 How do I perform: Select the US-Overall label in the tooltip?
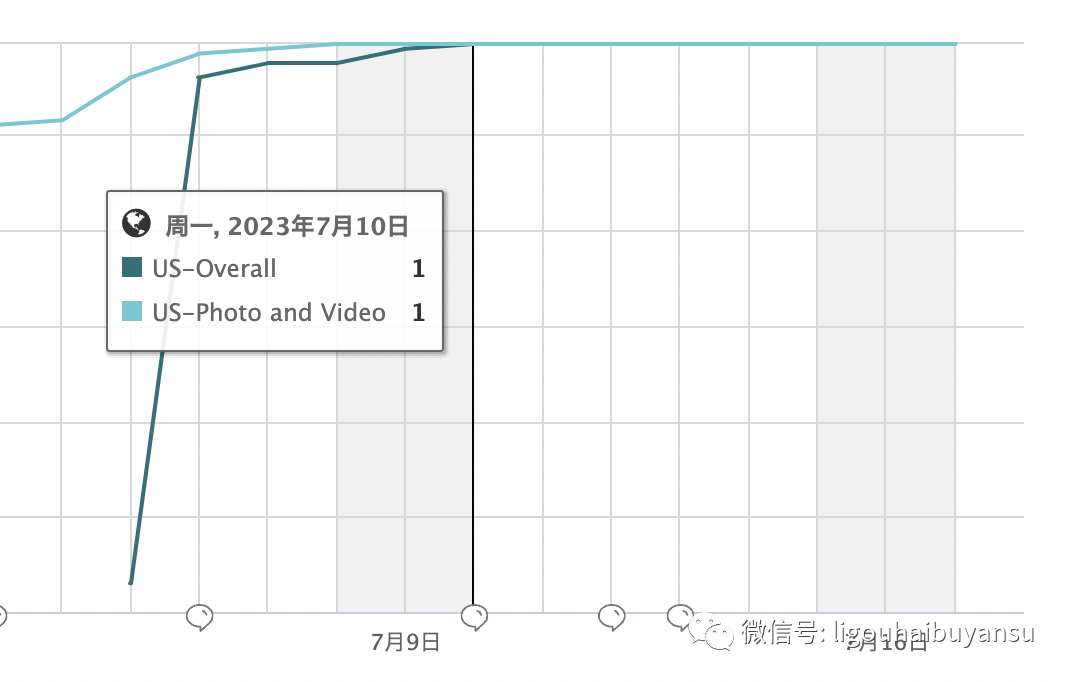pos(214,268)
